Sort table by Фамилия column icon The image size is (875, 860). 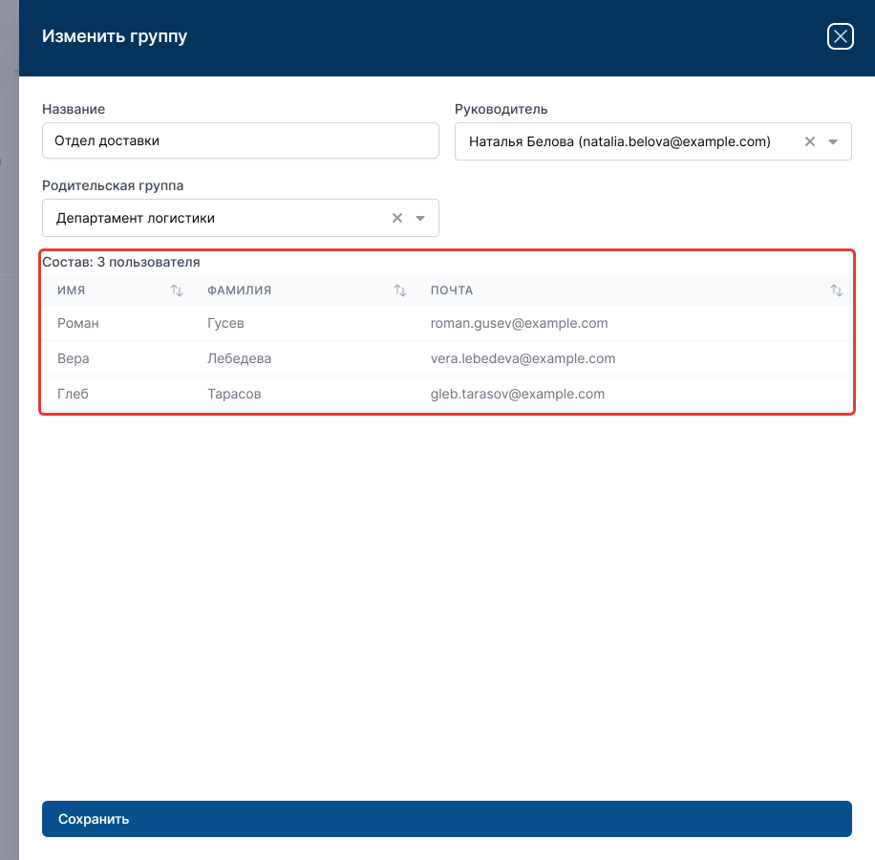[x=400, y=290]
